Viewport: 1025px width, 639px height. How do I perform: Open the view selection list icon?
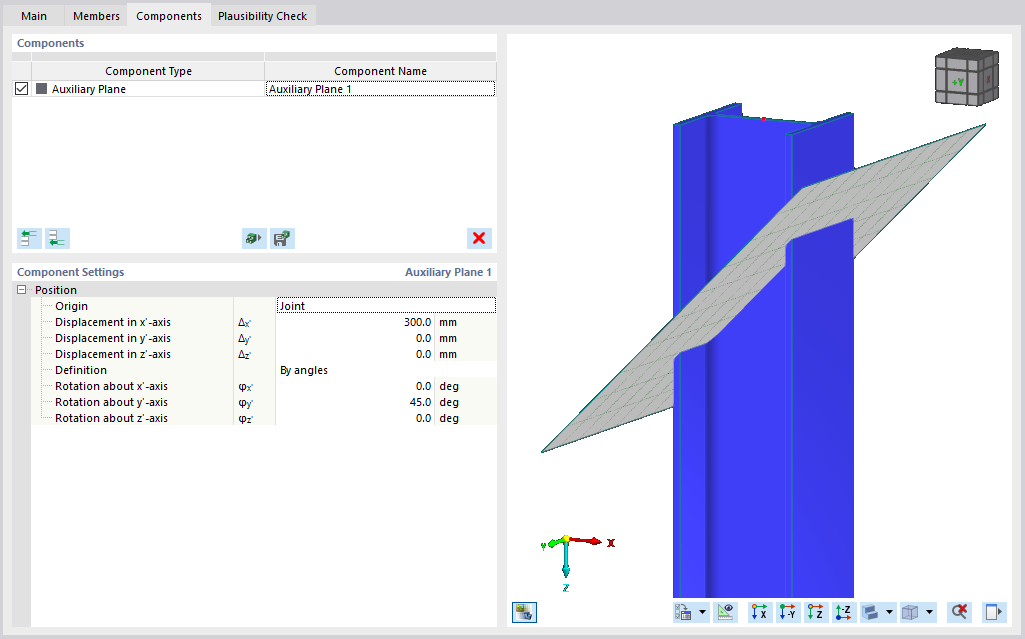pos(684,612)
